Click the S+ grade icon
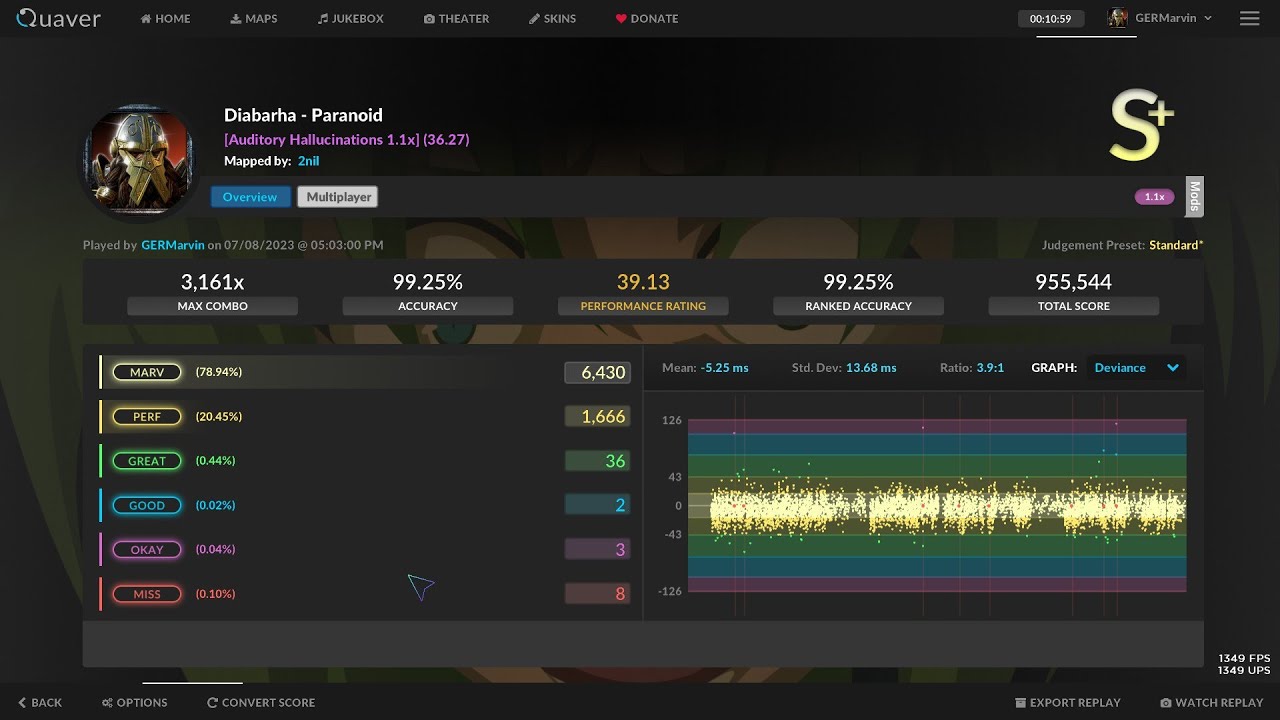This screenshot has height=720, width=1280. point(1142,125)
